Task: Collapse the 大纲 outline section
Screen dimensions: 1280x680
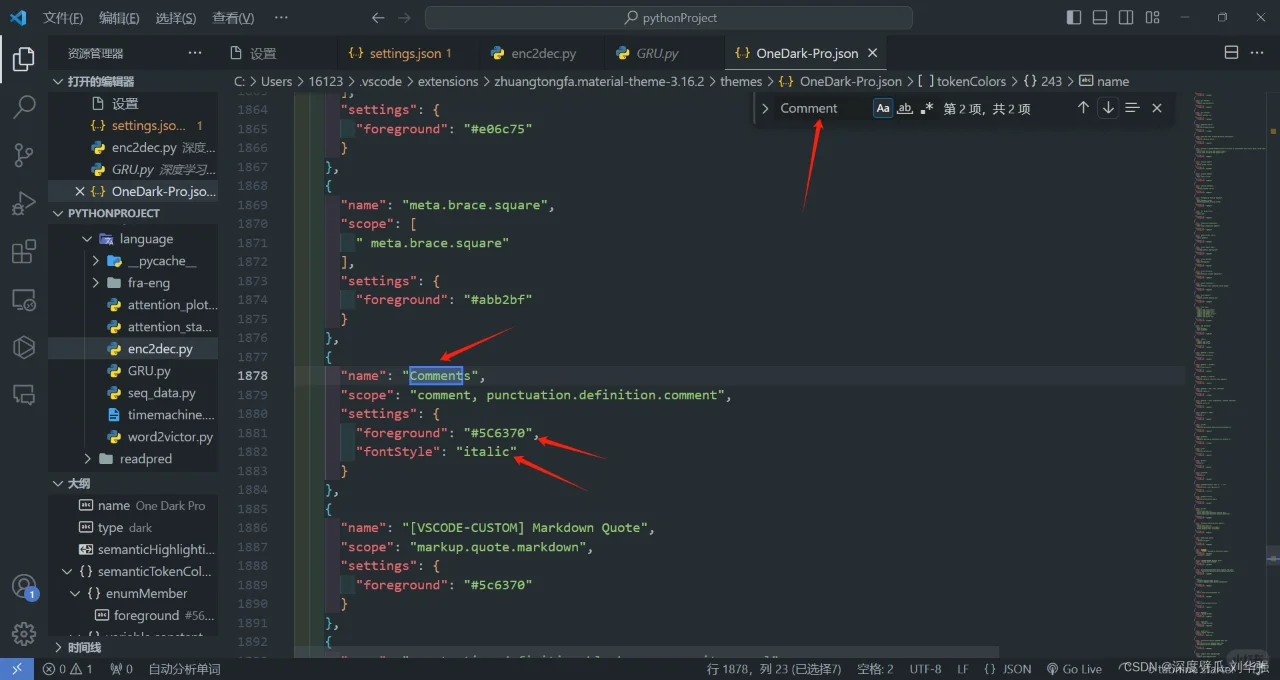Action: pyautogui.click(x=57, y=483)
